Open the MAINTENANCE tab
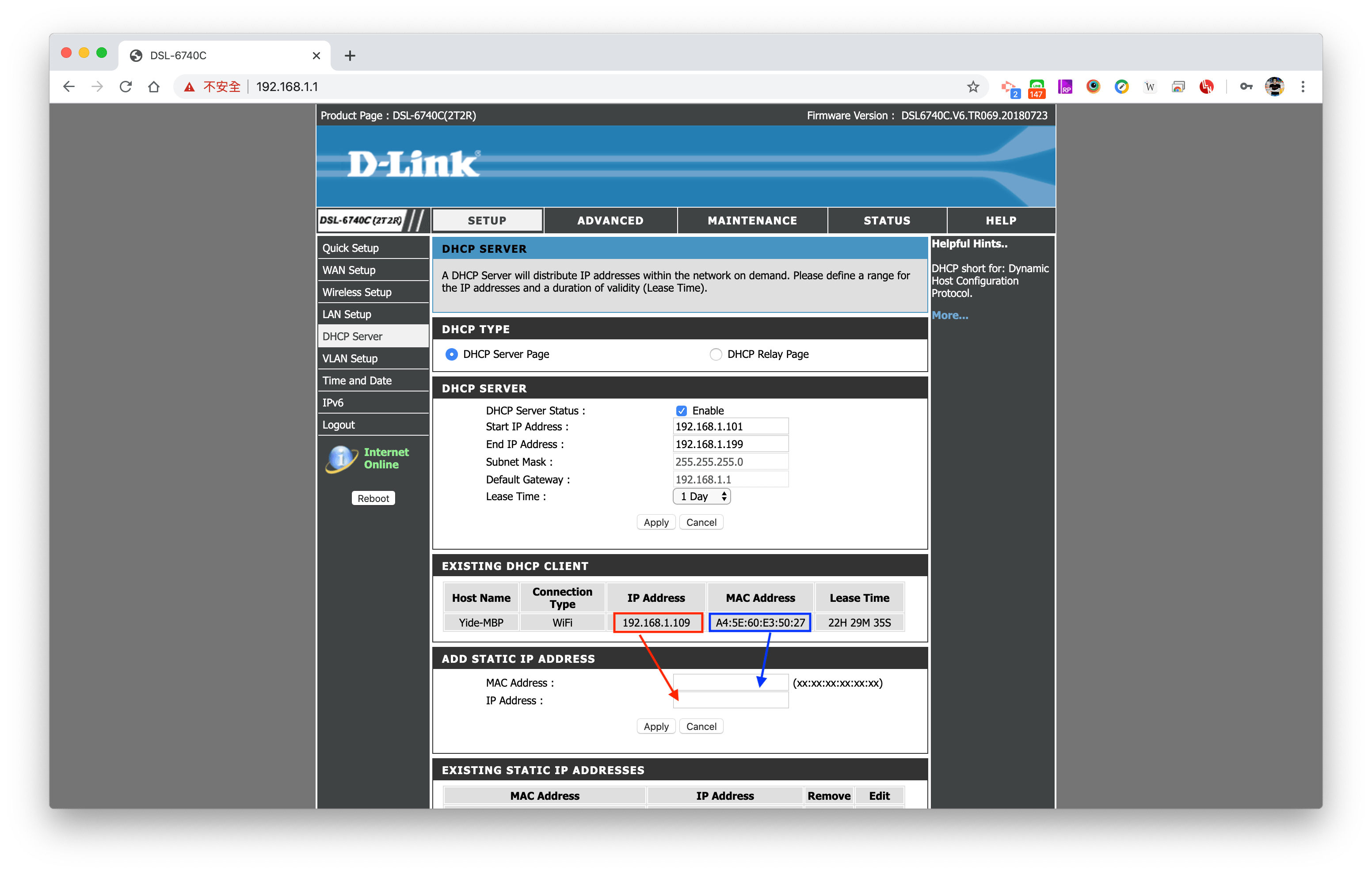 (752, 220)
